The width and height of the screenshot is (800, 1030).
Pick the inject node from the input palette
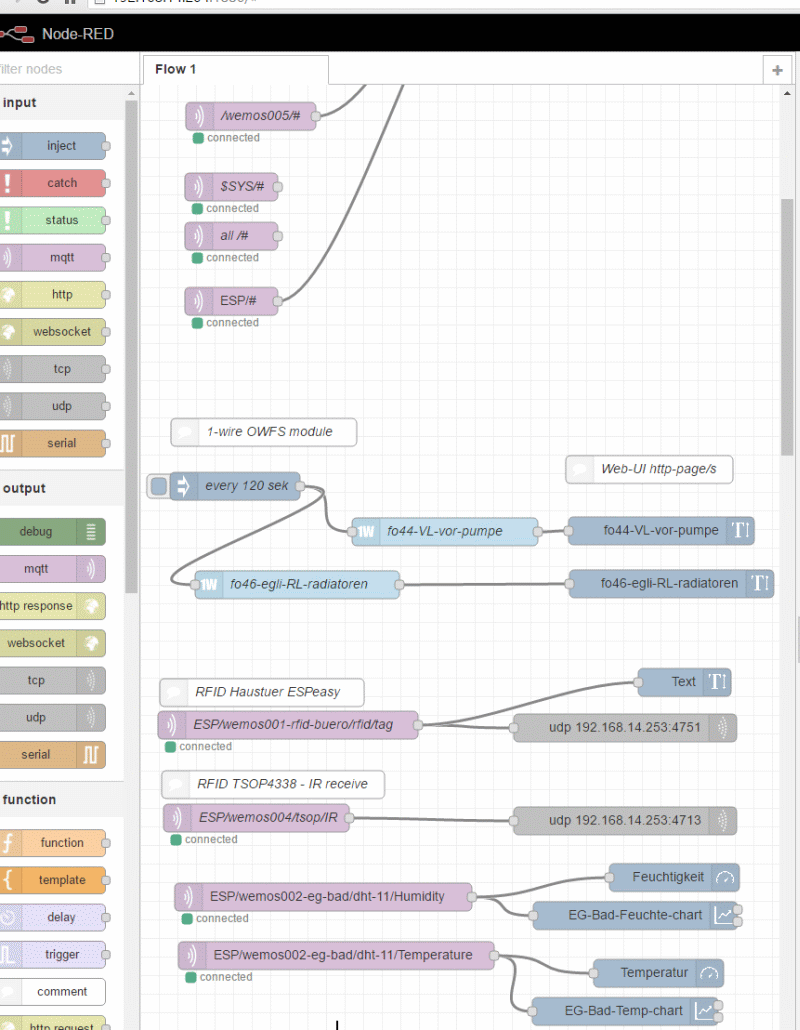[x=53, y=146]
